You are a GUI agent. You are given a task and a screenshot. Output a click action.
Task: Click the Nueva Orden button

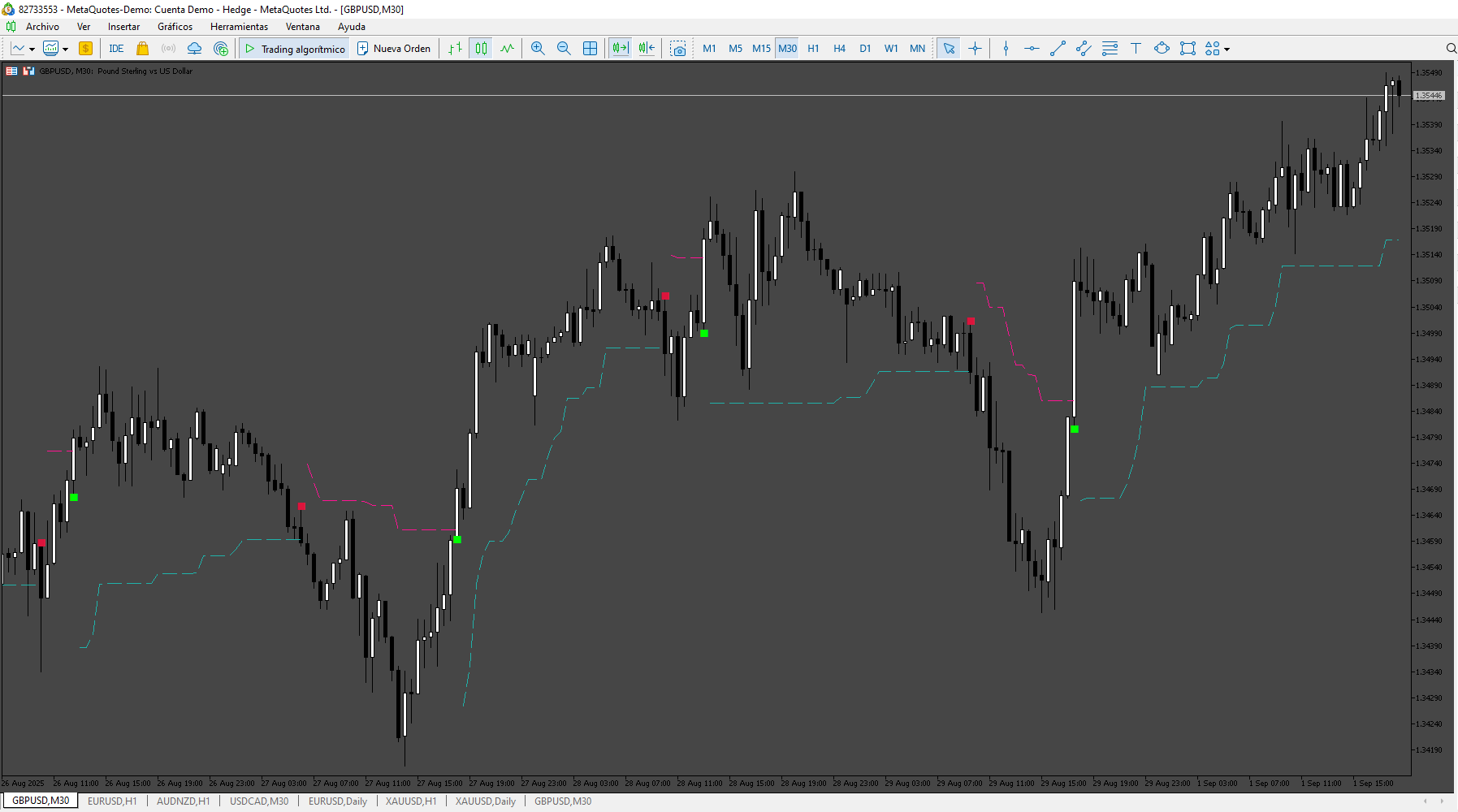[x=394, y=49]
